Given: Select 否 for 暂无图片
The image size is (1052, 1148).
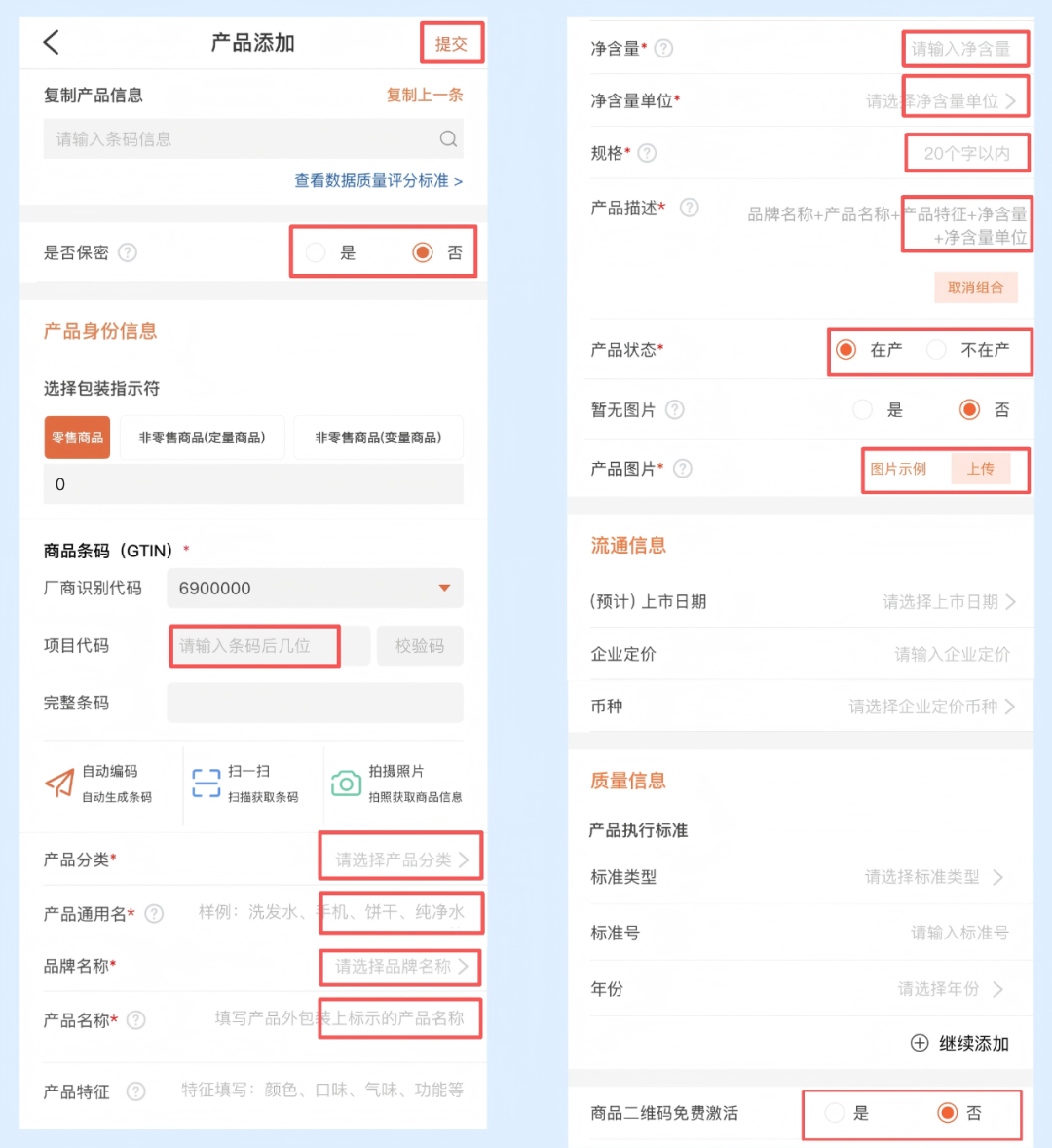Looking at the screenshot, I should (x=970, y=409).
